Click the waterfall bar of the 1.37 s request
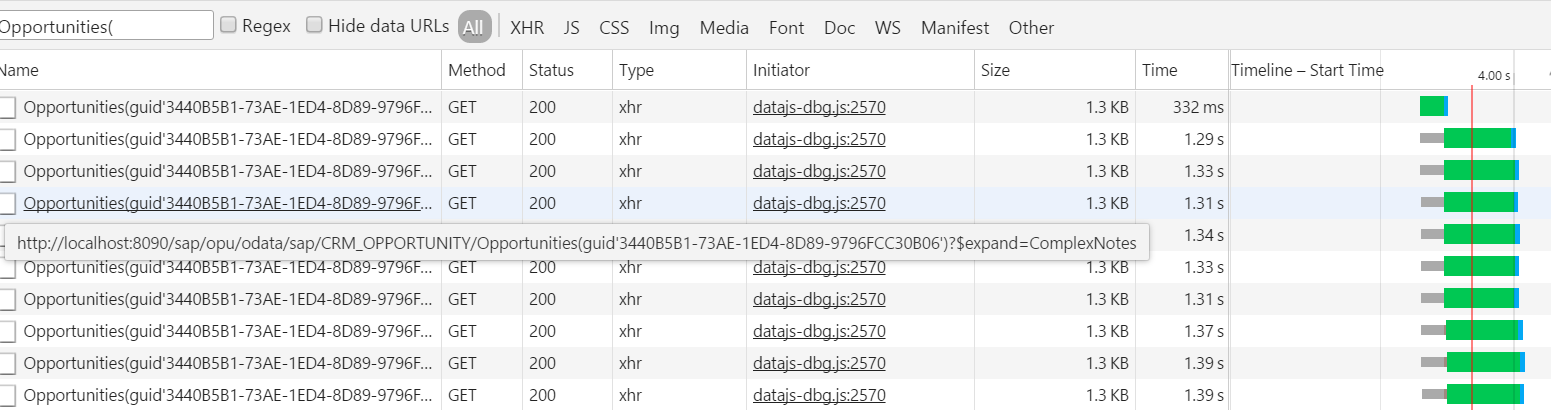 1472,330
